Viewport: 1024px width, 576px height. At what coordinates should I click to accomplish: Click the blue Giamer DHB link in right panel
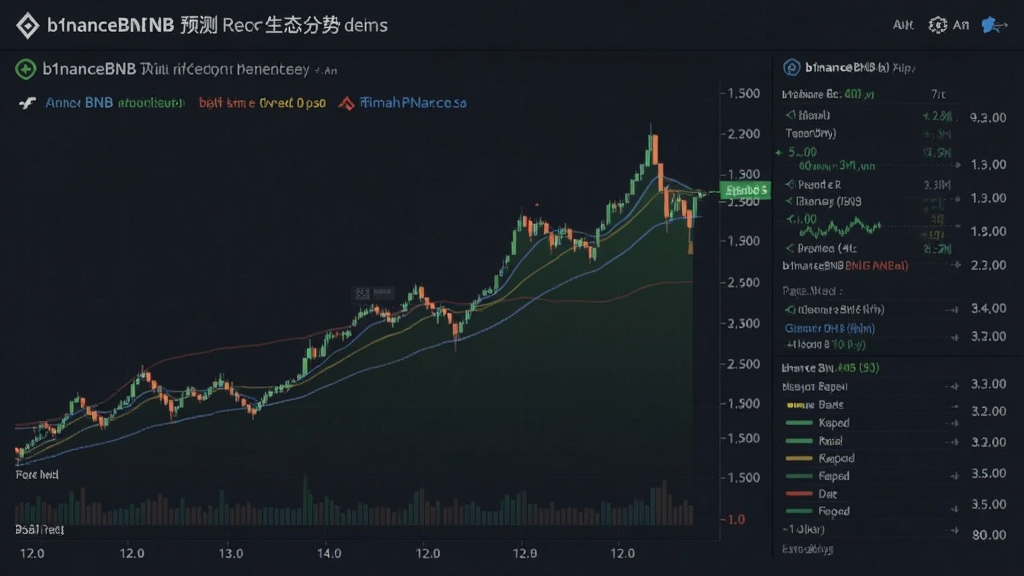pos(829,328)
